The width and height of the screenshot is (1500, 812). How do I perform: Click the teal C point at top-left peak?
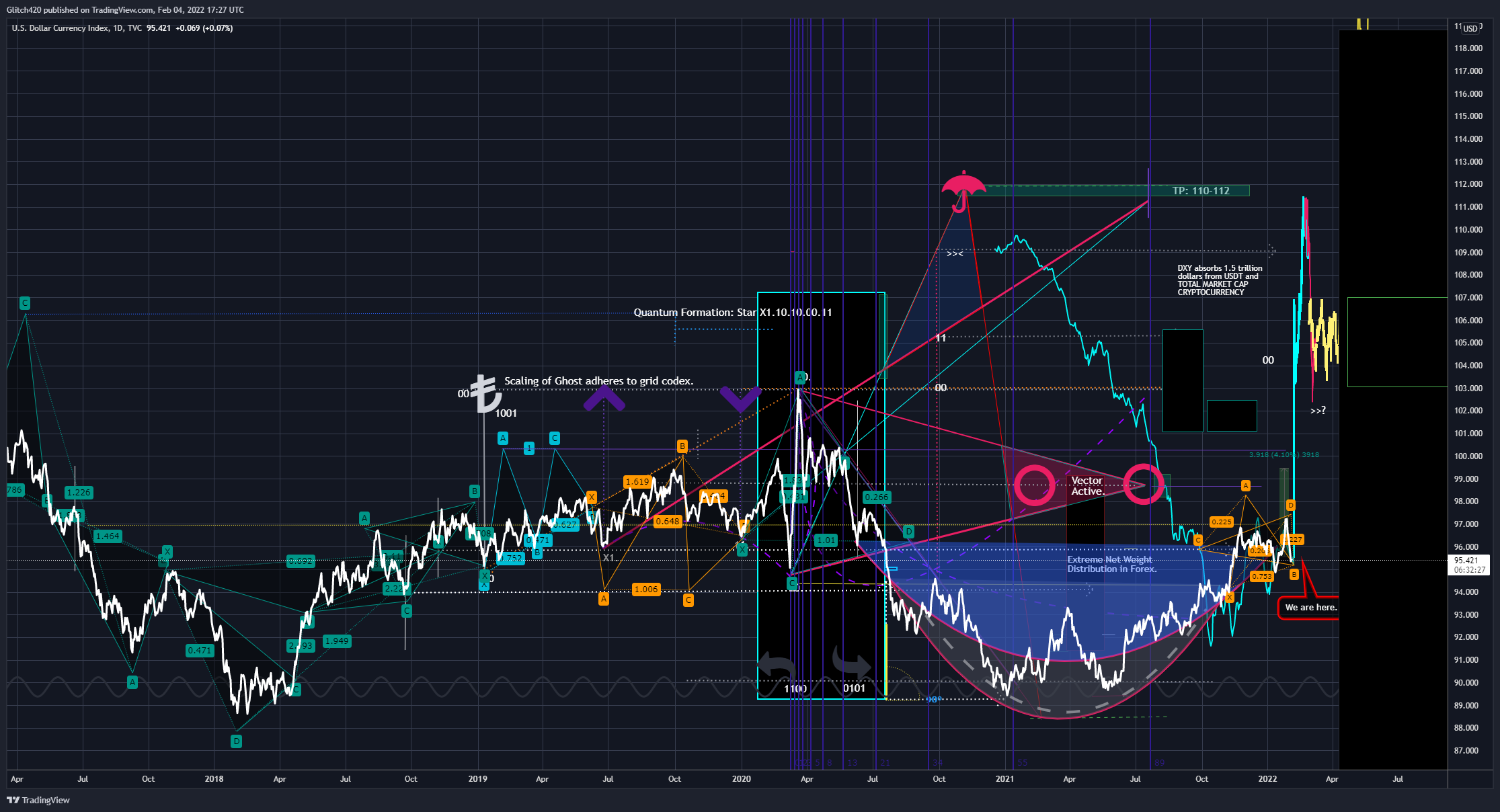coord(25,303)
